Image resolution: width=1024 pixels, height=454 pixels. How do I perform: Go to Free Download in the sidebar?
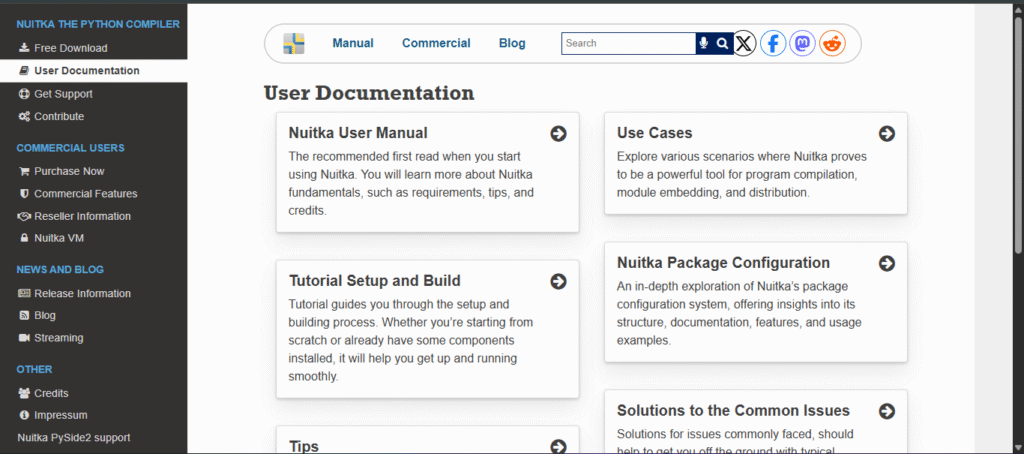[x=71, y=48]
